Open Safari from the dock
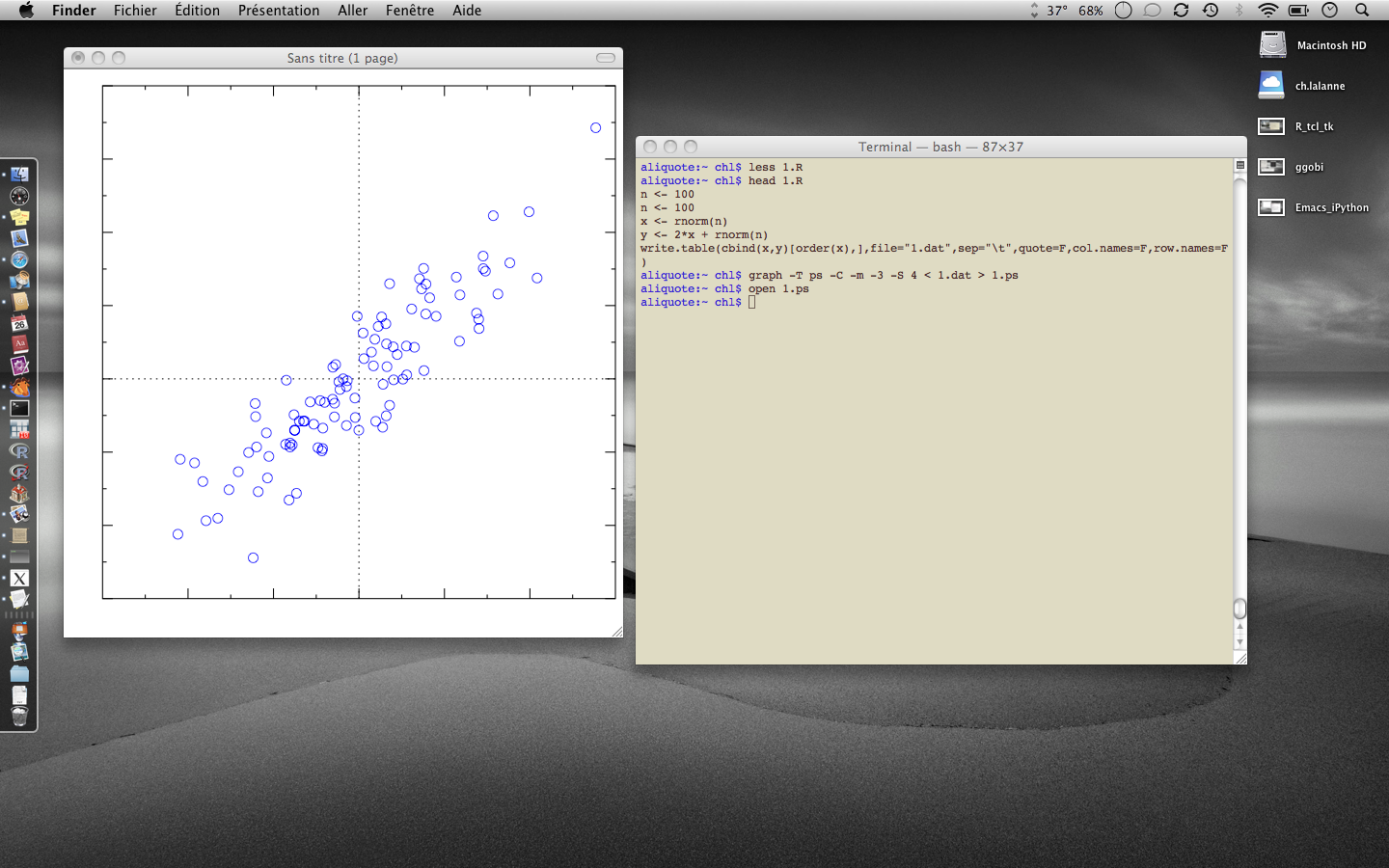The image size is (1389, 868). [x=19, y=259]
